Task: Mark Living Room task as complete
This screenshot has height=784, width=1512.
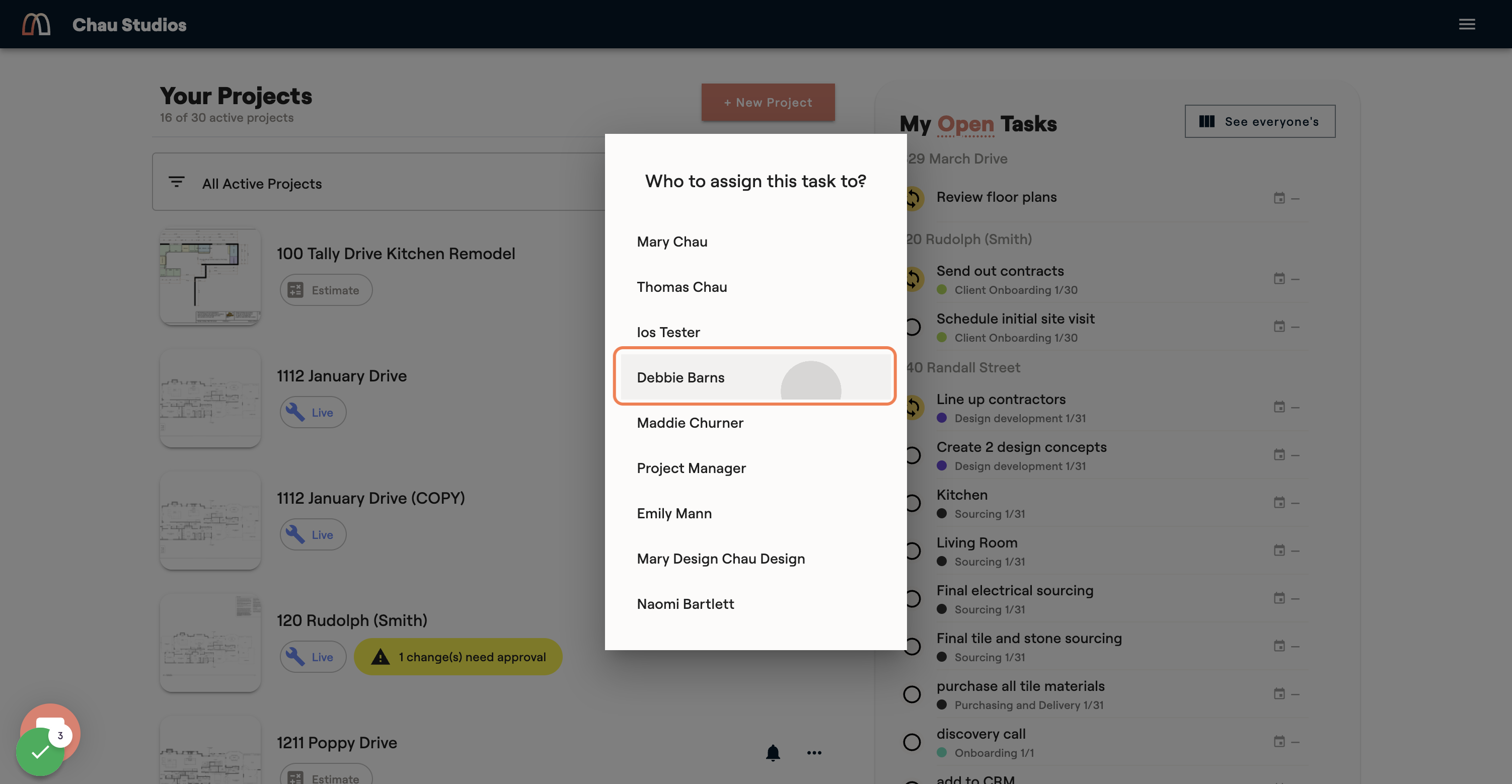Action: 914,551
